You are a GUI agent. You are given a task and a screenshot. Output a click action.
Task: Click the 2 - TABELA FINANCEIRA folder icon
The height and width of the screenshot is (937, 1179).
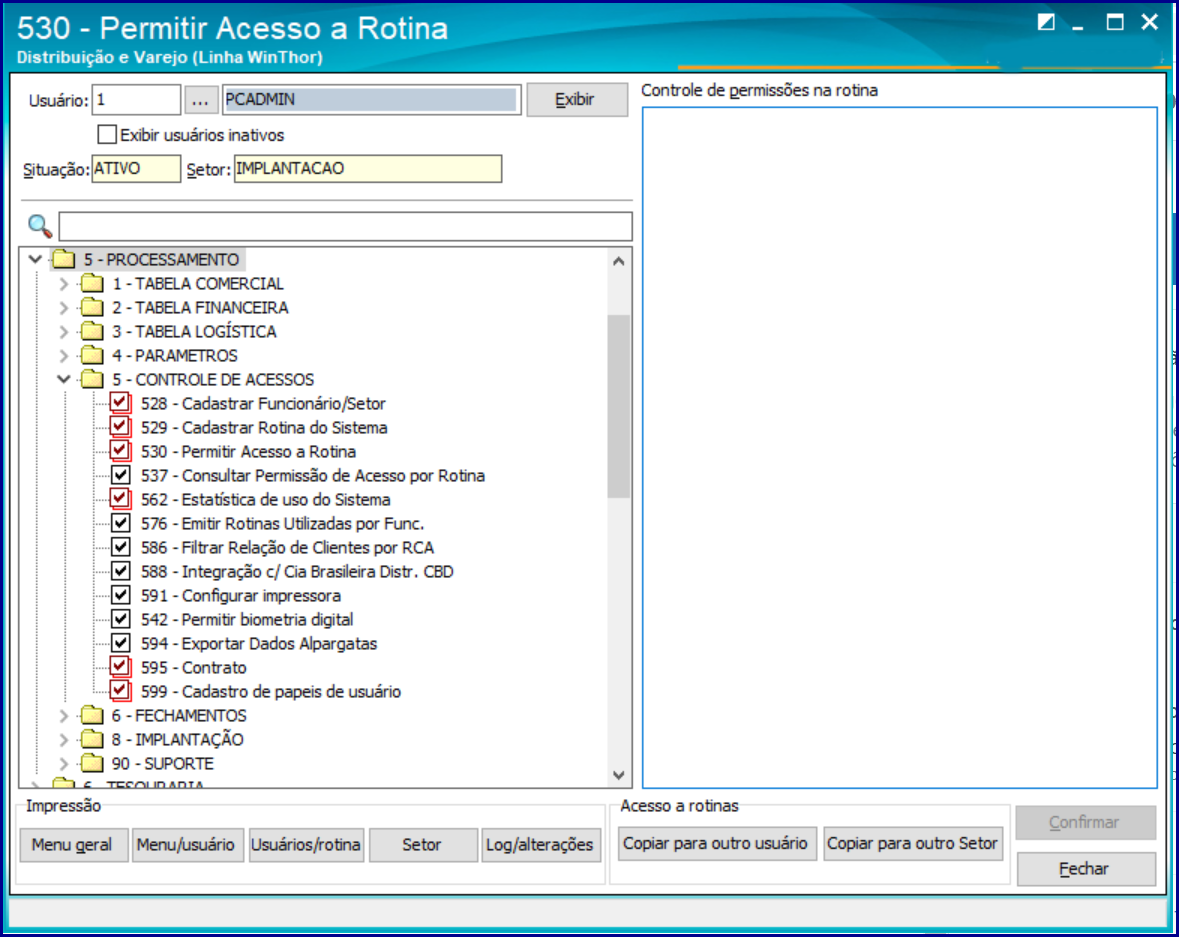(92, 308)
